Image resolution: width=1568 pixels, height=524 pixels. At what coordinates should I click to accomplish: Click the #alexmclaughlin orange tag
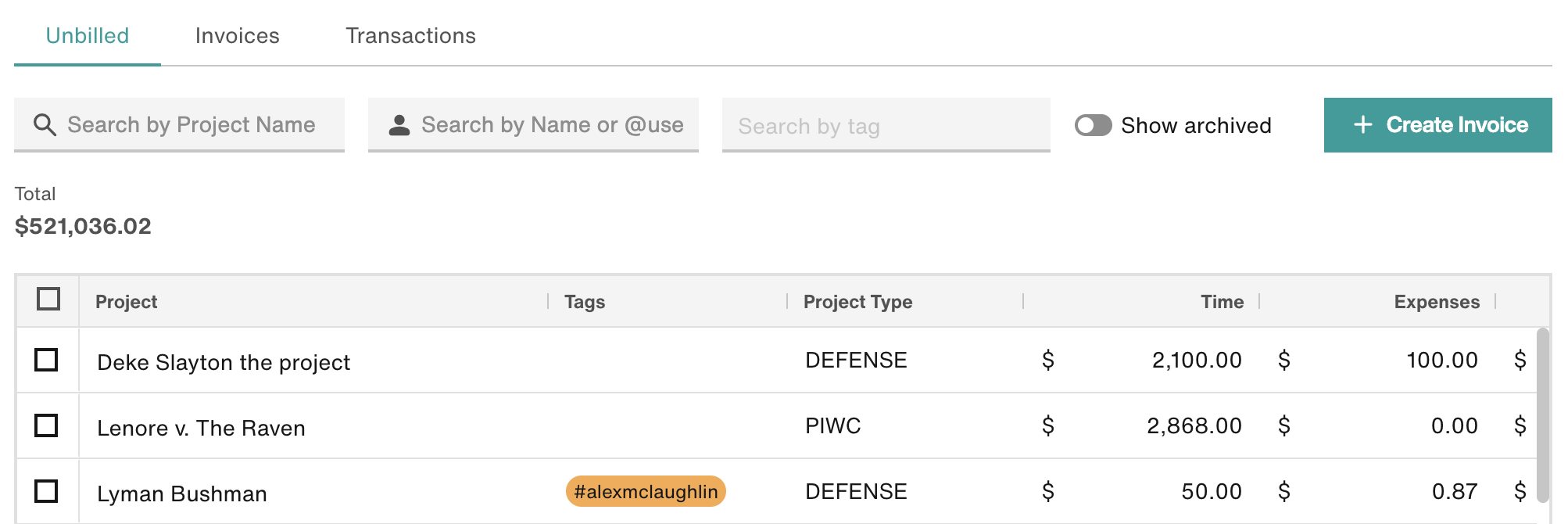click(646, 491)
